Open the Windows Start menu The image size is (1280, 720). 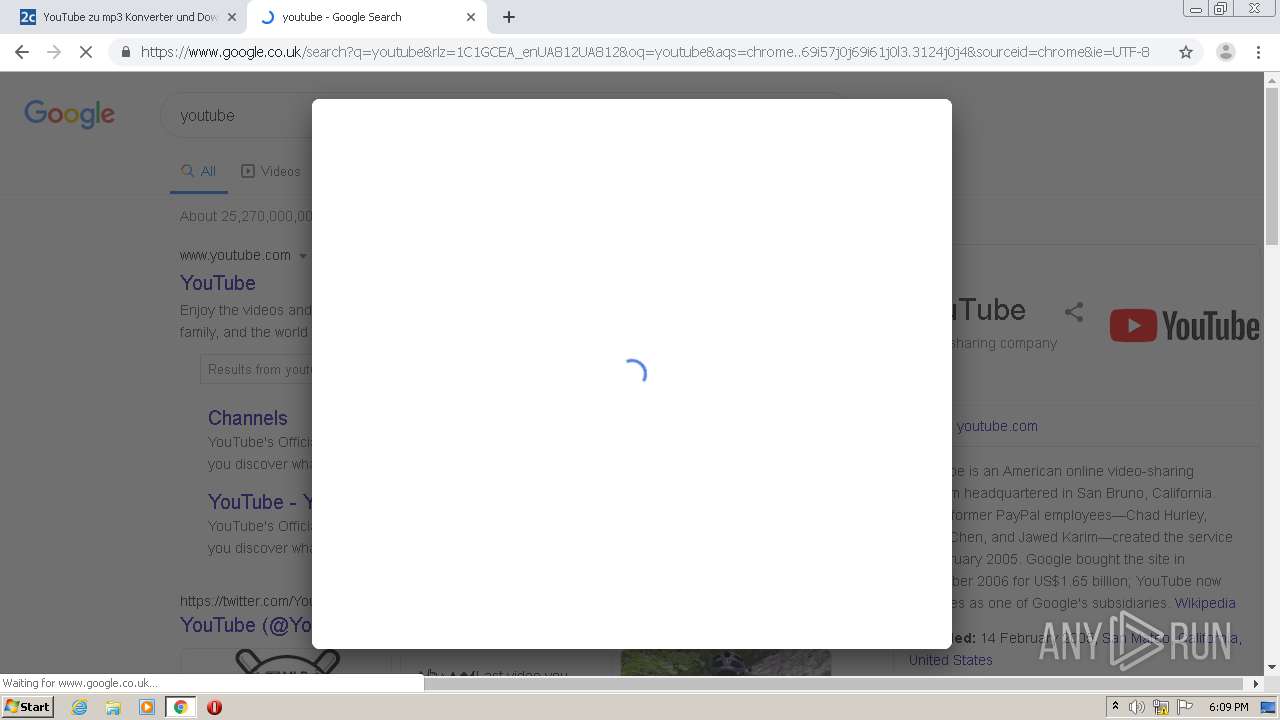point(28,707)
